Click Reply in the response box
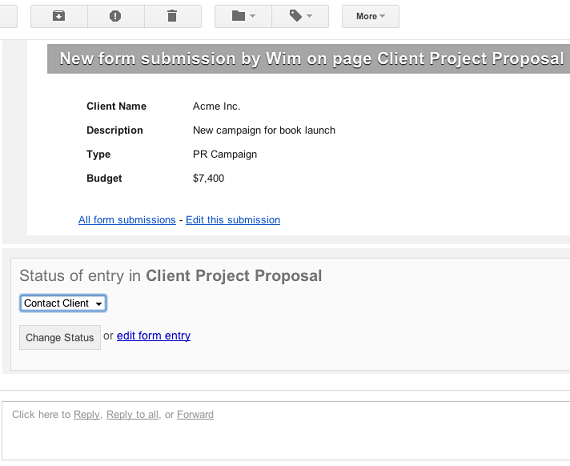The image size is (570, 466). point(87,415)
